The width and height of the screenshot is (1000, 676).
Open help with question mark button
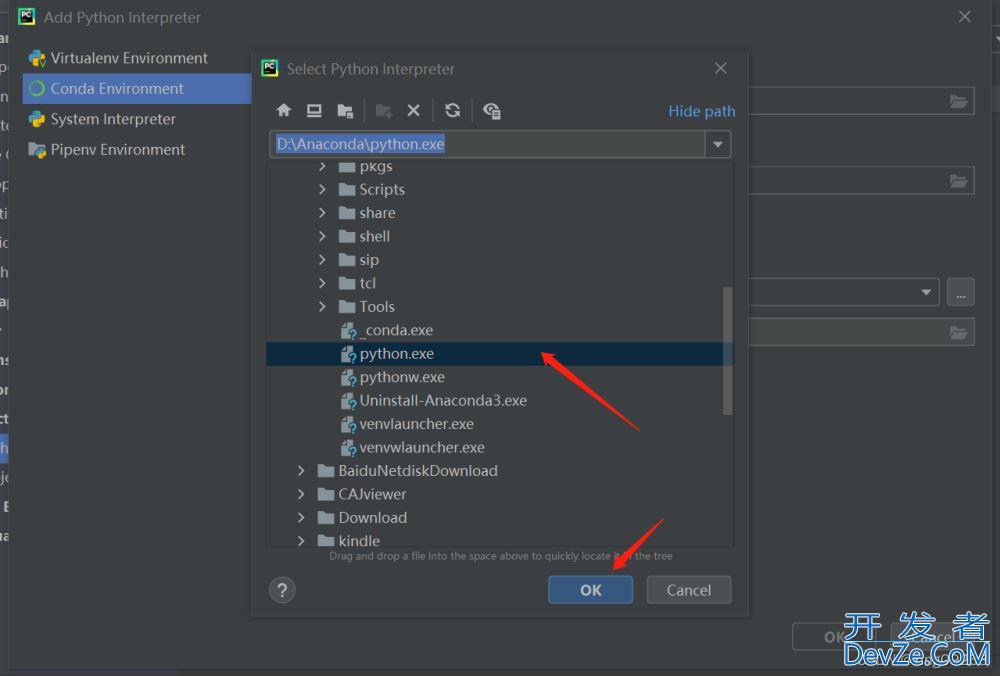click(x=283, y=590)
